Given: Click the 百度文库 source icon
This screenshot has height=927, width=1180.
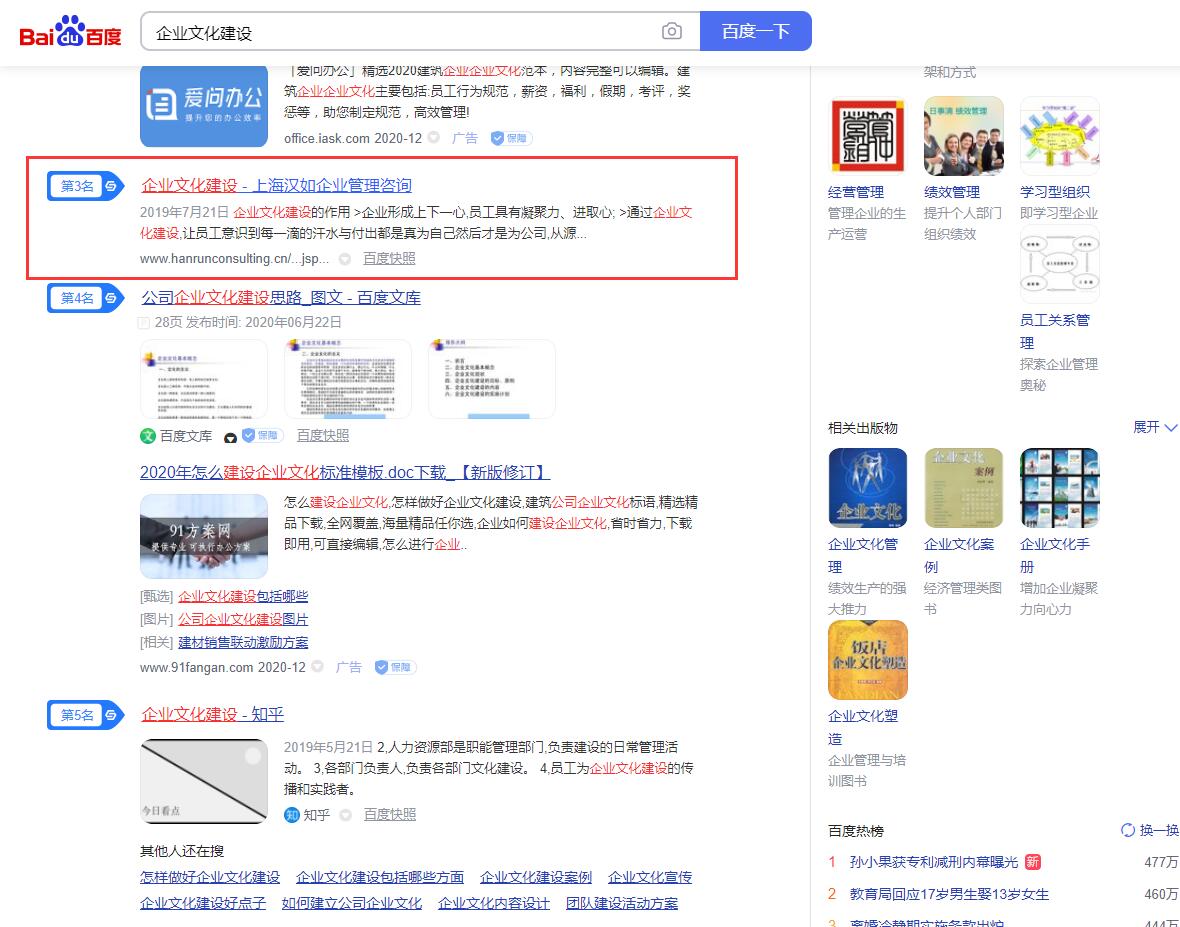Looking at the screenshot, I should 148,436.
